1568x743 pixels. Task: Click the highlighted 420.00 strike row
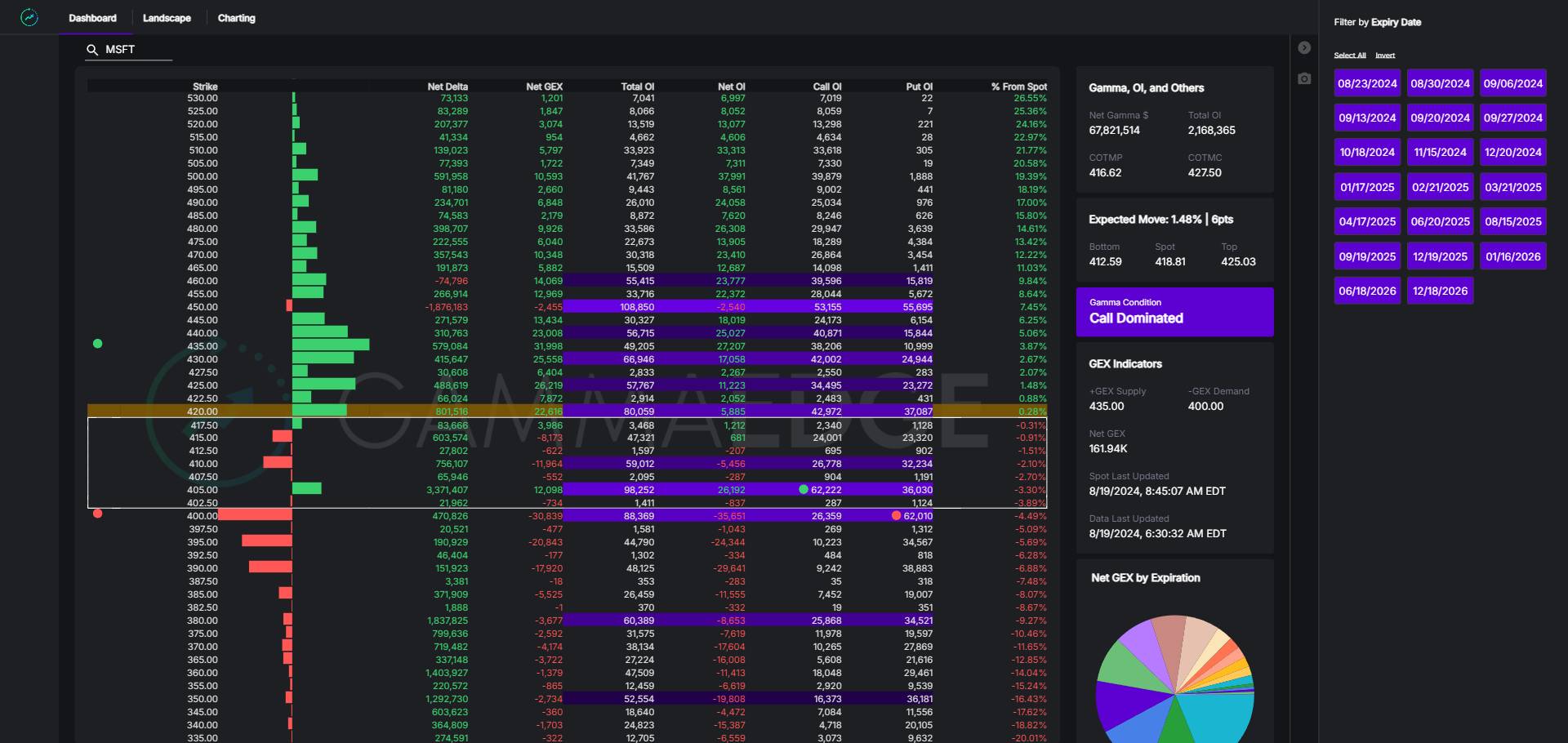tap(567, 412)
